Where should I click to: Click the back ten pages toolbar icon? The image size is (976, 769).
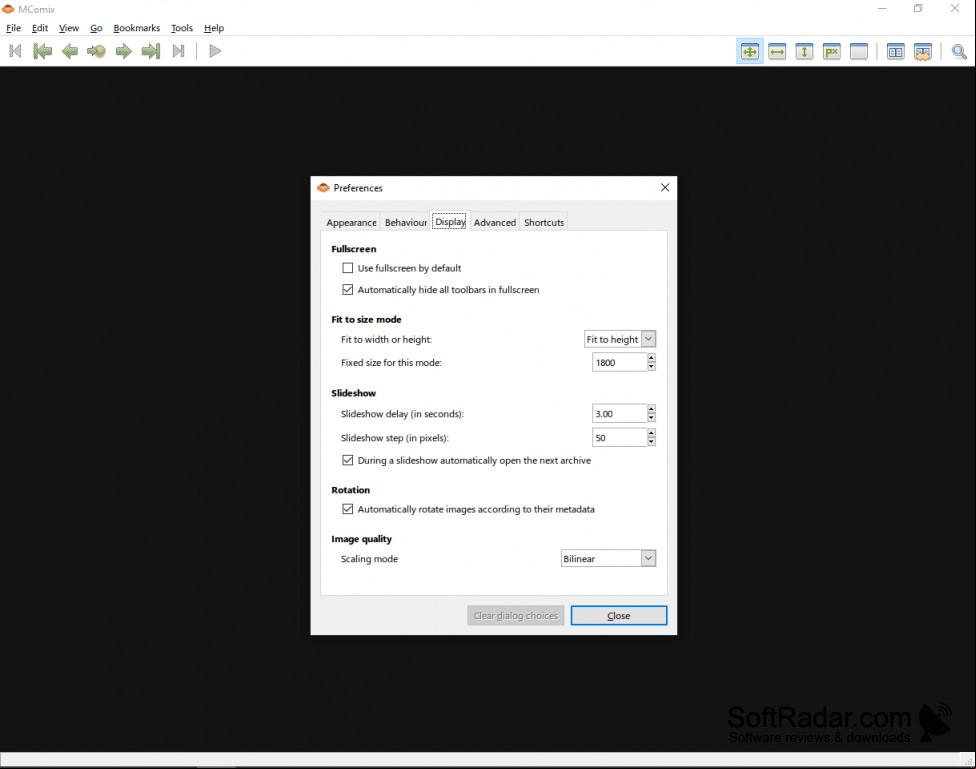(42, 51)
